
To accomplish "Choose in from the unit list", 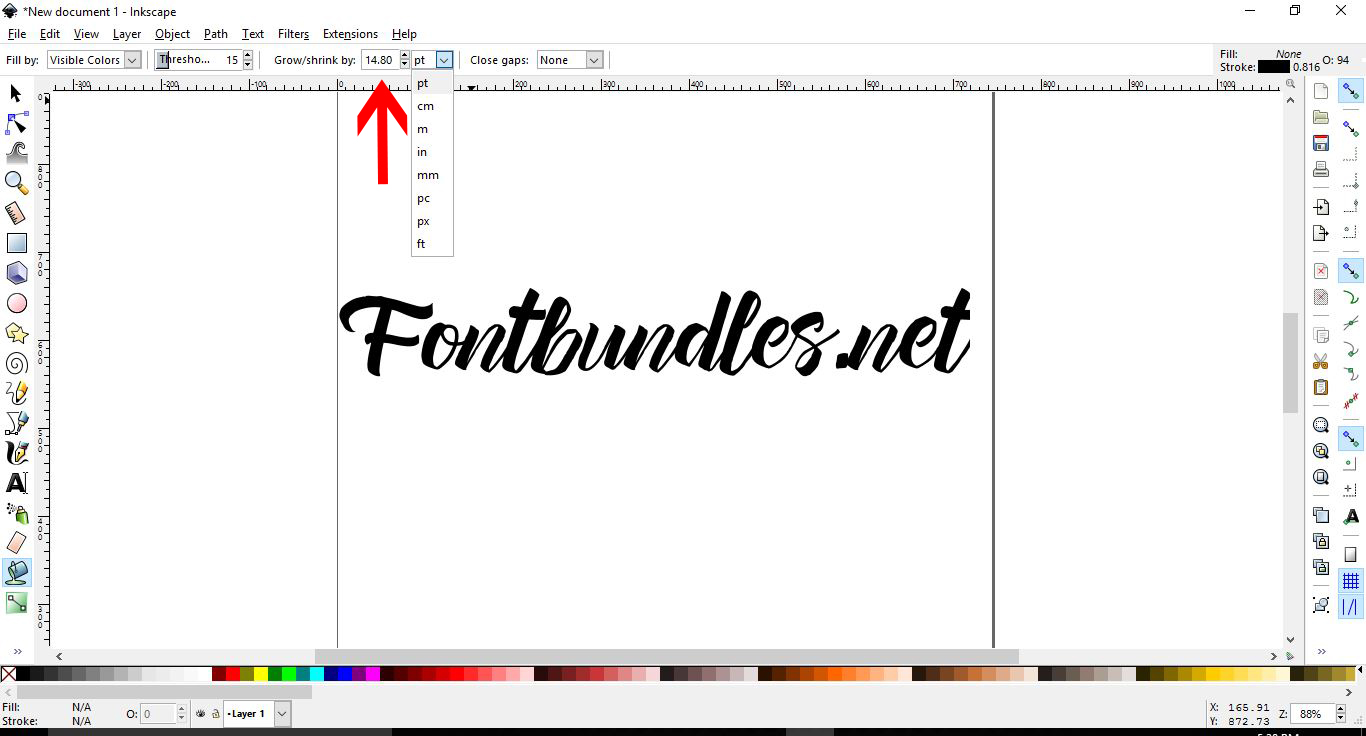I will click(x=432, y=152).
